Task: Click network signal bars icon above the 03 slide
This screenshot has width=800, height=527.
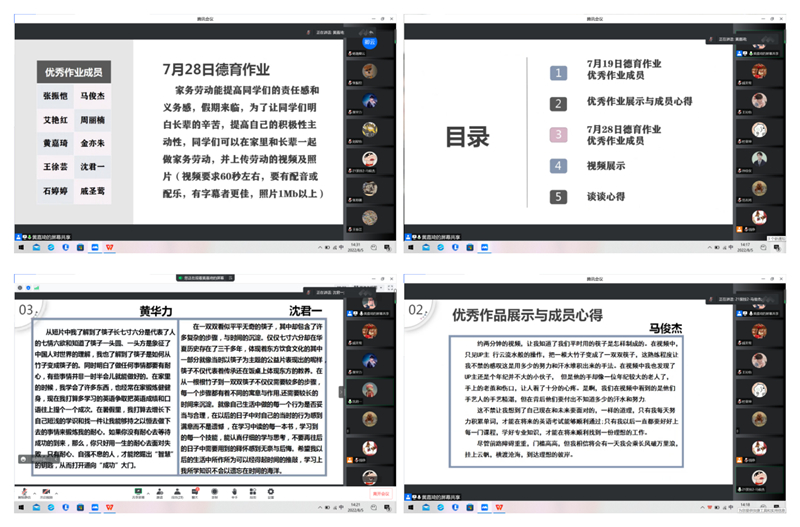Action: pos(37,288)
